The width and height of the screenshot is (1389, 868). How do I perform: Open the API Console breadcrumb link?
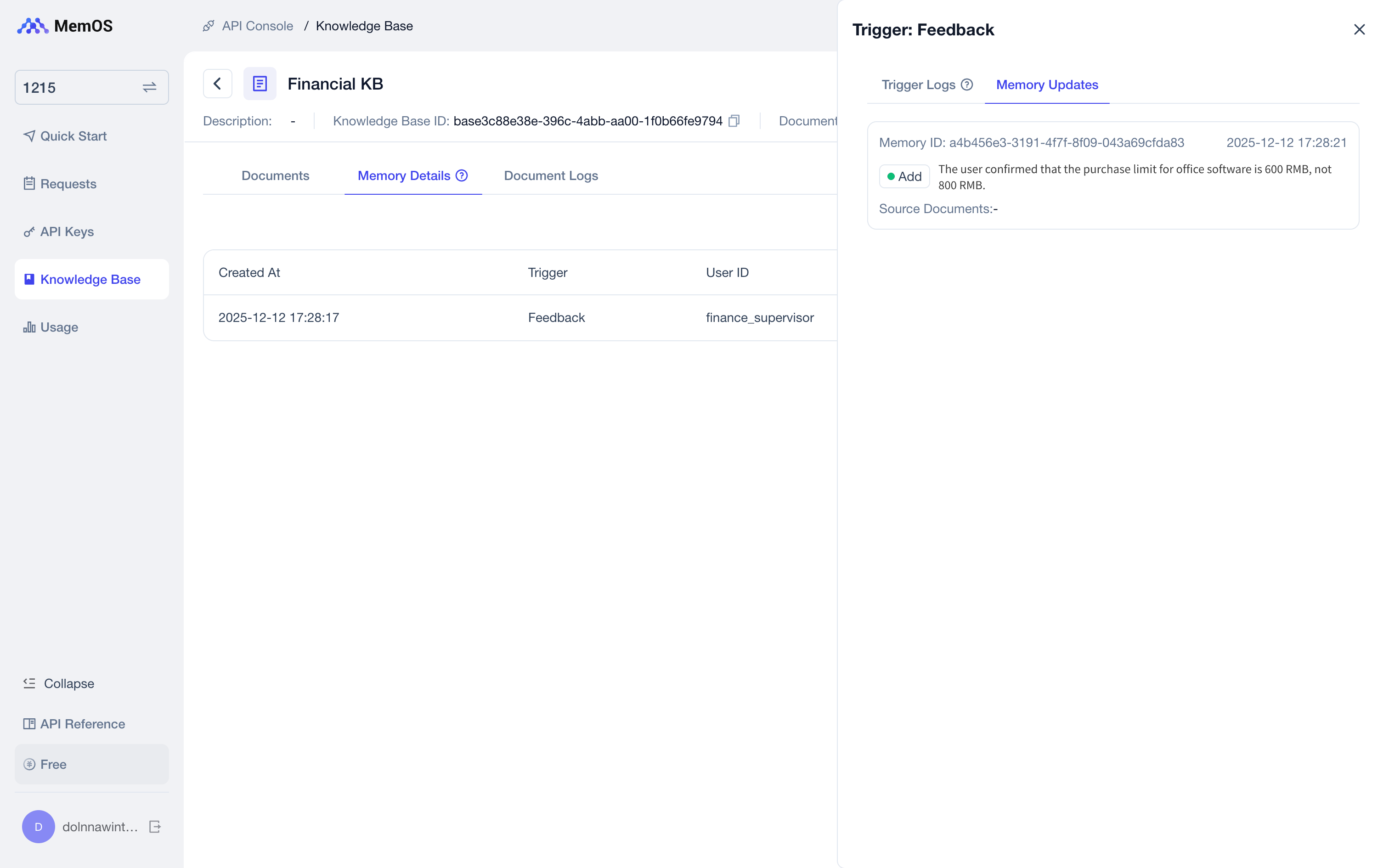coord(257,26)
